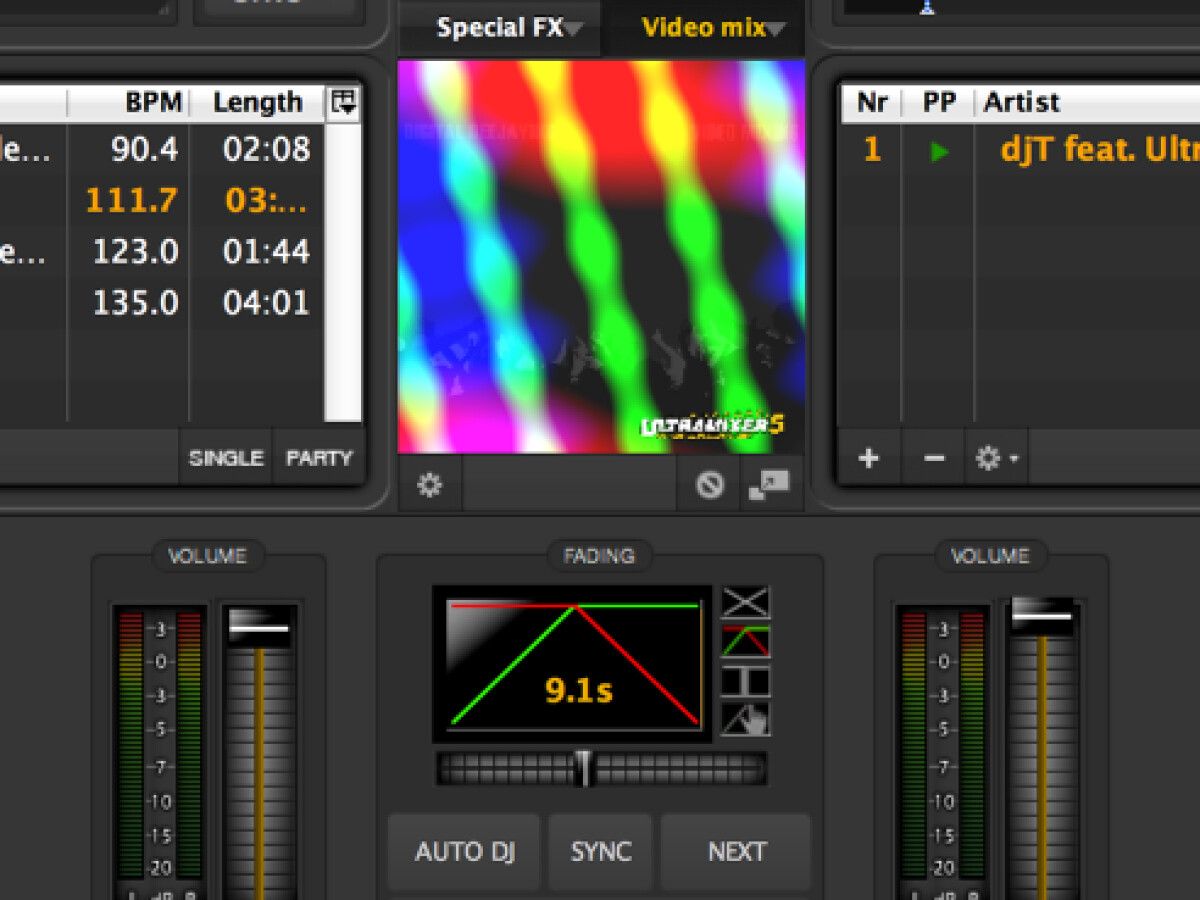Open the Special FX dropdown
1200x900 pixels.
click(x=509, y=28)
